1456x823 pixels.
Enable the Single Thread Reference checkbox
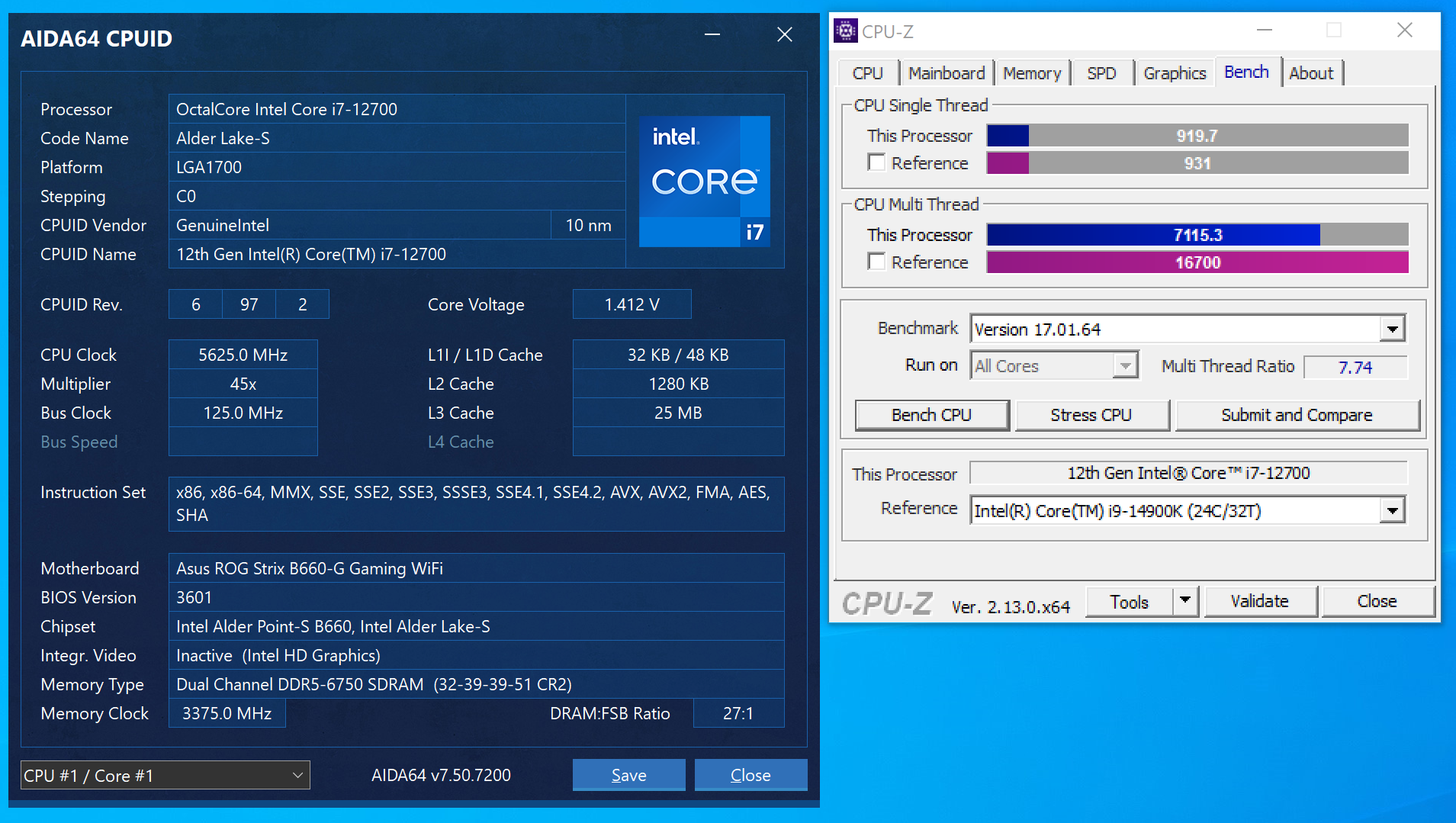[877, 163]
